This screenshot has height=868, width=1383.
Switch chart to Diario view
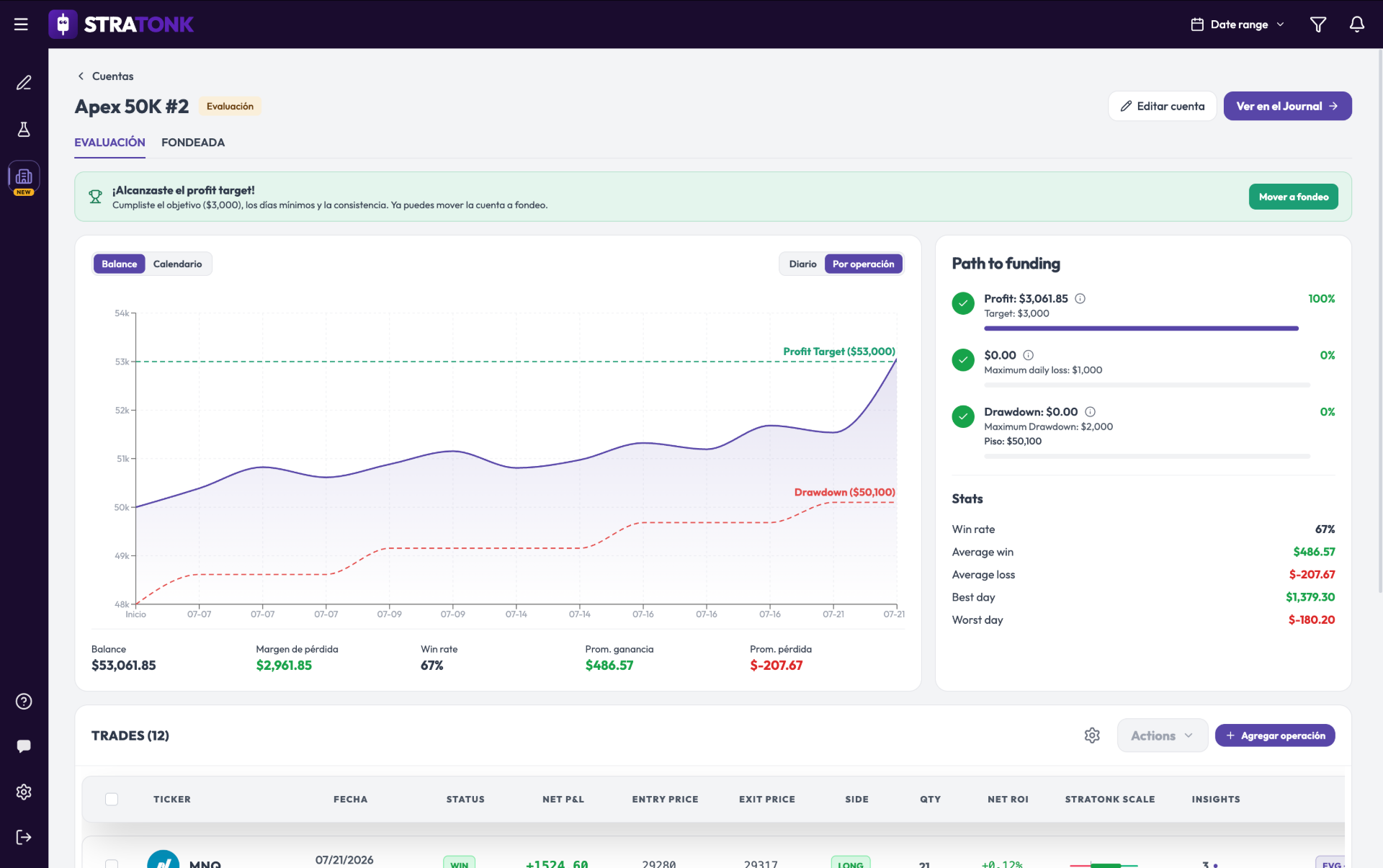802,264
